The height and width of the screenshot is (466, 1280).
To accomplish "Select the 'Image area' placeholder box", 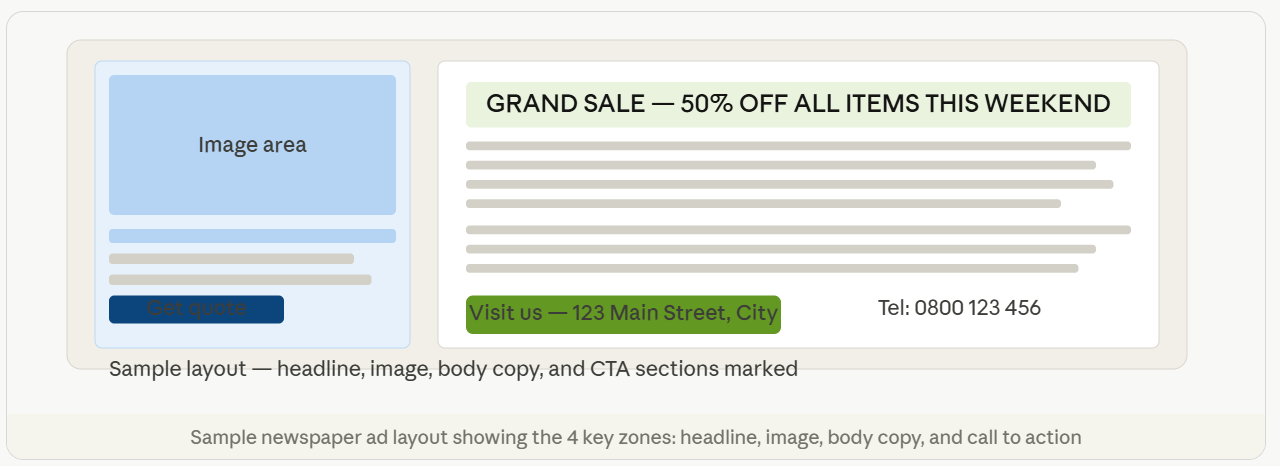I will [252, 145].
